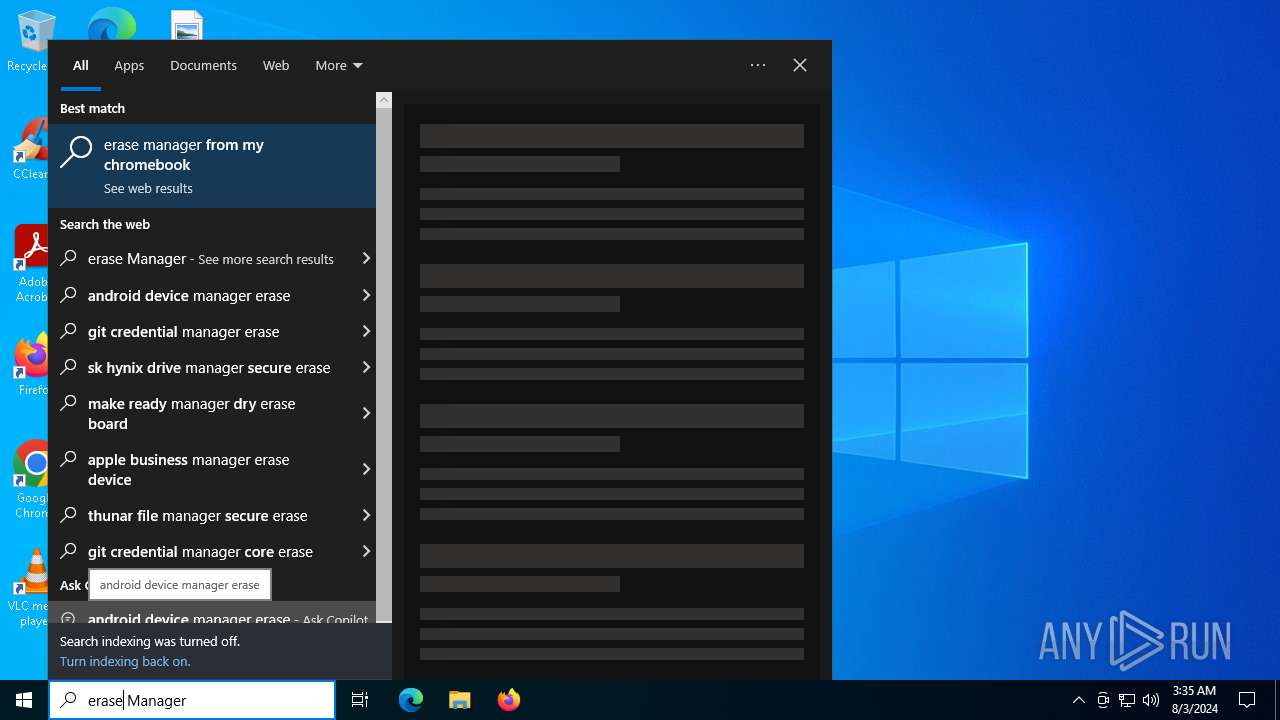
Task: Open network status tray icon
Action: [x=1127, y=700]
